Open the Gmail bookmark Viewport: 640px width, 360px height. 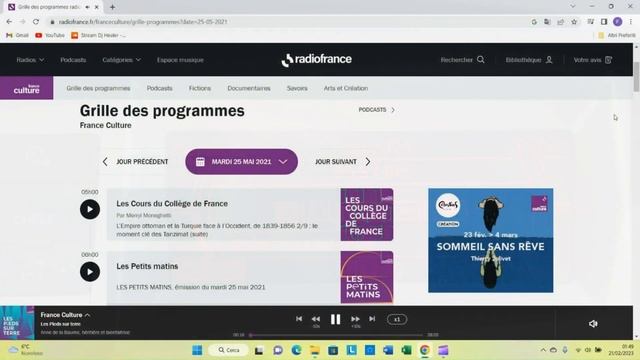[x=18, y=36]
